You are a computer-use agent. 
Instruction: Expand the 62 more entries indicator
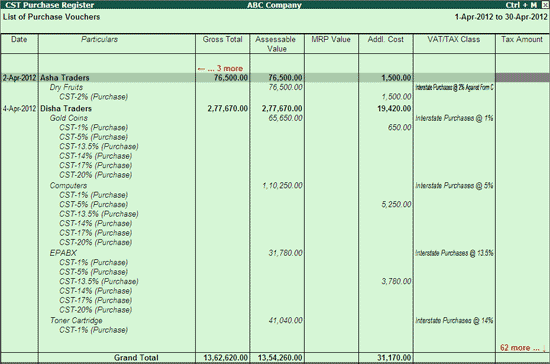point(523,348)
